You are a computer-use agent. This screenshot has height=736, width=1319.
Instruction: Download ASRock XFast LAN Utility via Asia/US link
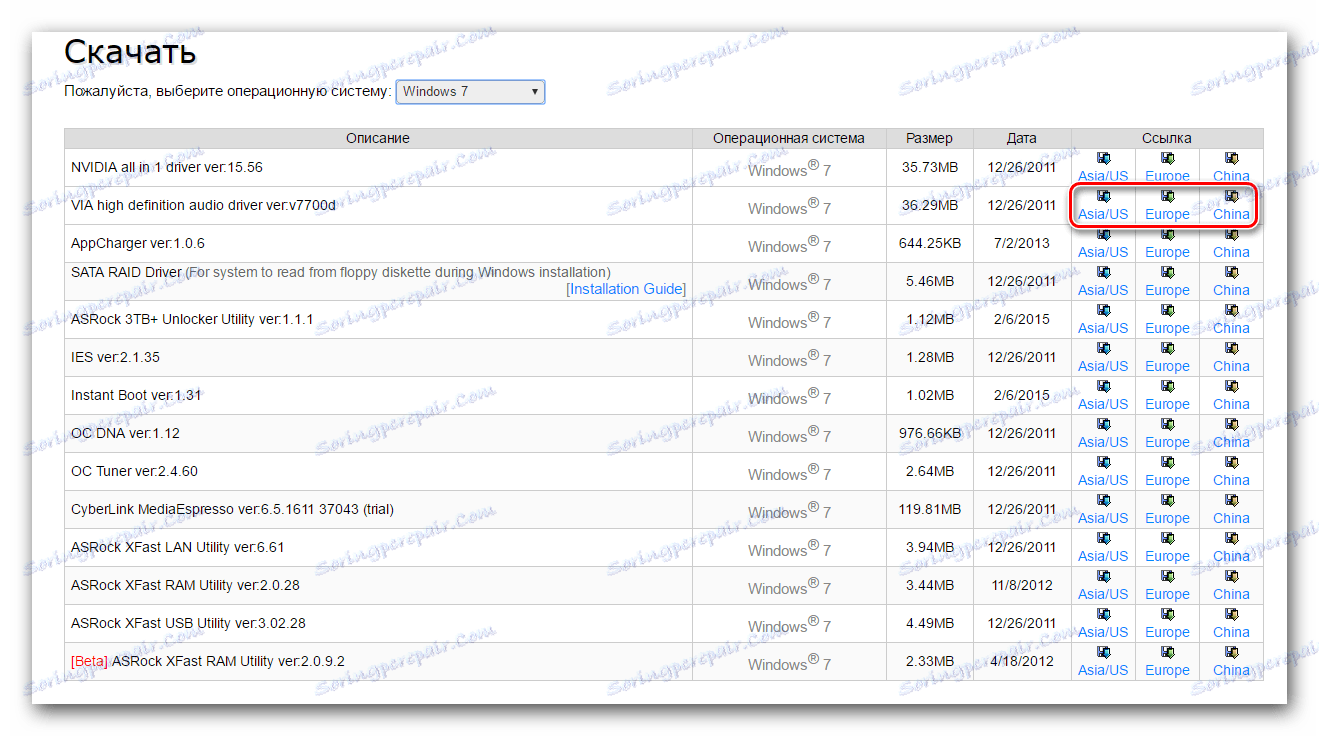(x=1103, y=556)
